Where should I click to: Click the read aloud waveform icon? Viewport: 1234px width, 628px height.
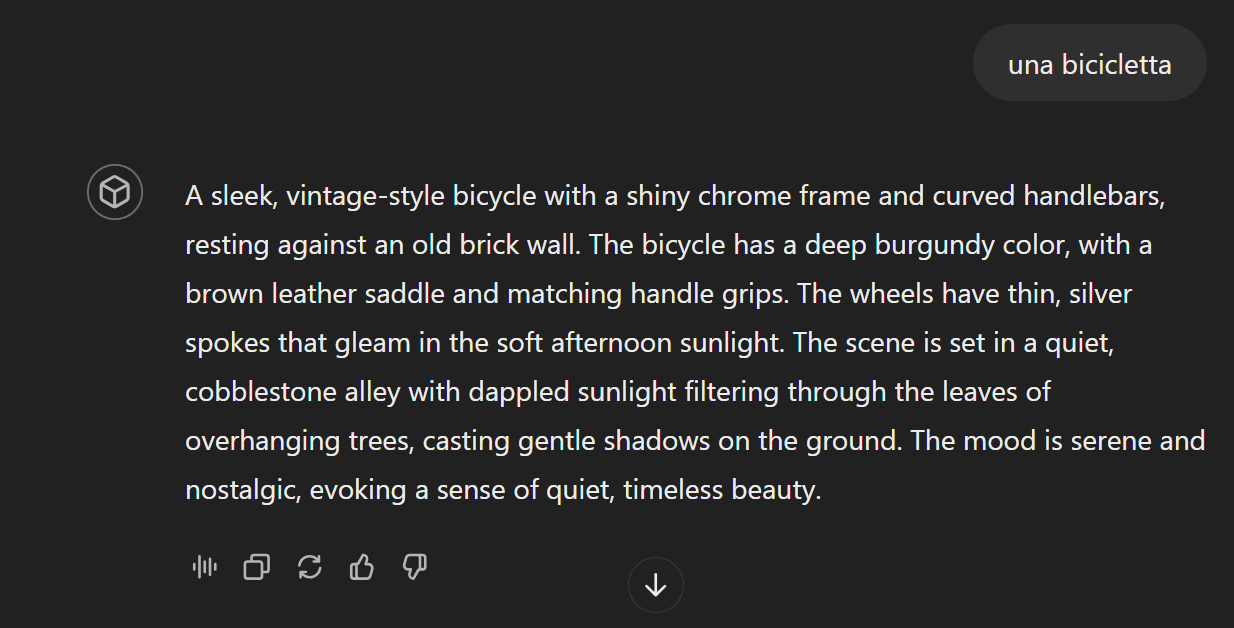(204, 568)
